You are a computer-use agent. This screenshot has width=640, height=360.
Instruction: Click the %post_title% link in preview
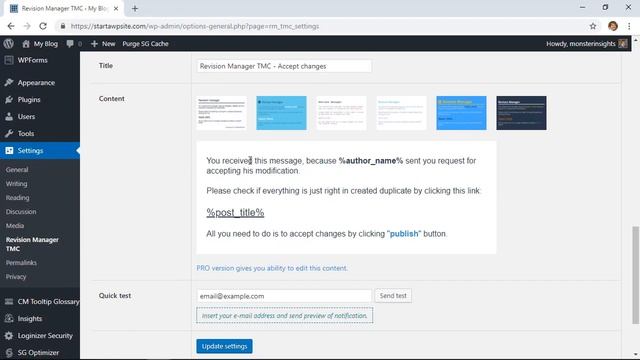(235, 213)
